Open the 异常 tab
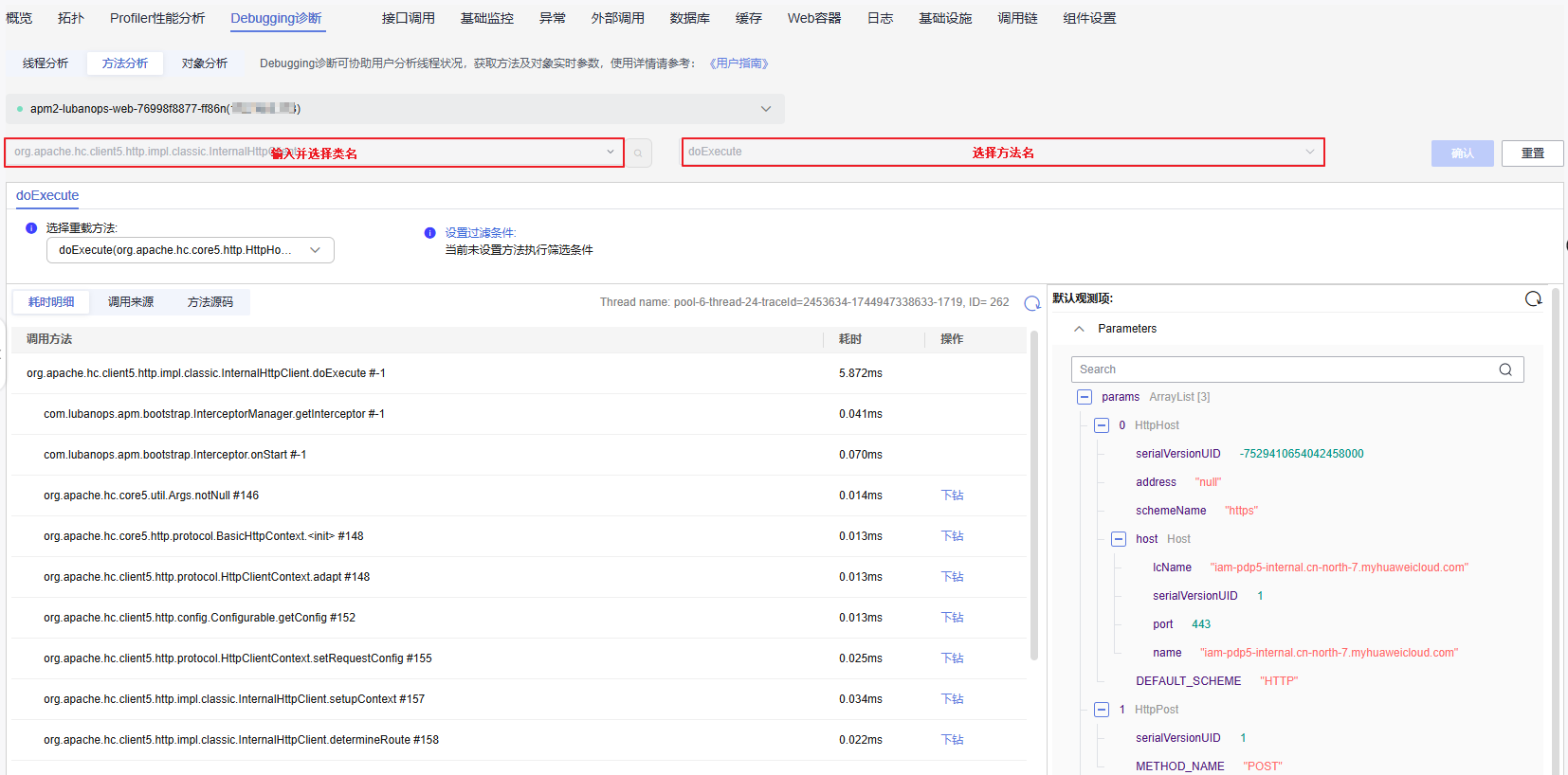The height and width of the screenshot is (775, 1568). (x=553, y=18)
